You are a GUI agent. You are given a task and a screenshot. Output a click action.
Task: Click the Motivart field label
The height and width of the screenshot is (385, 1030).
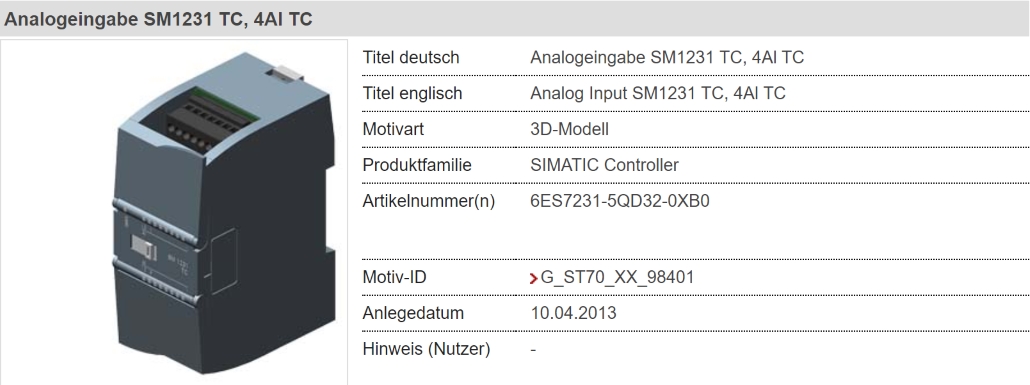[x=393, y=129]
